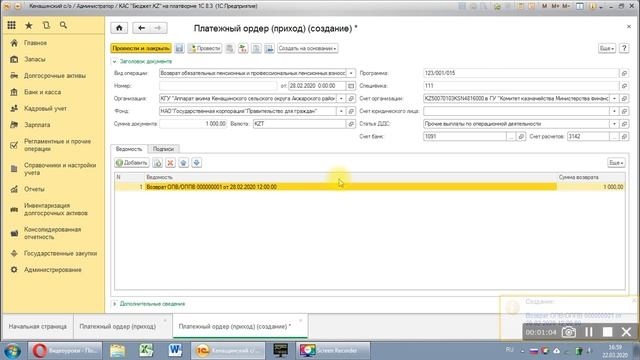Move the row down with the down arrow icon
Image resolution: width=640 pixels, height=360 pixels.
pos(196,163)
